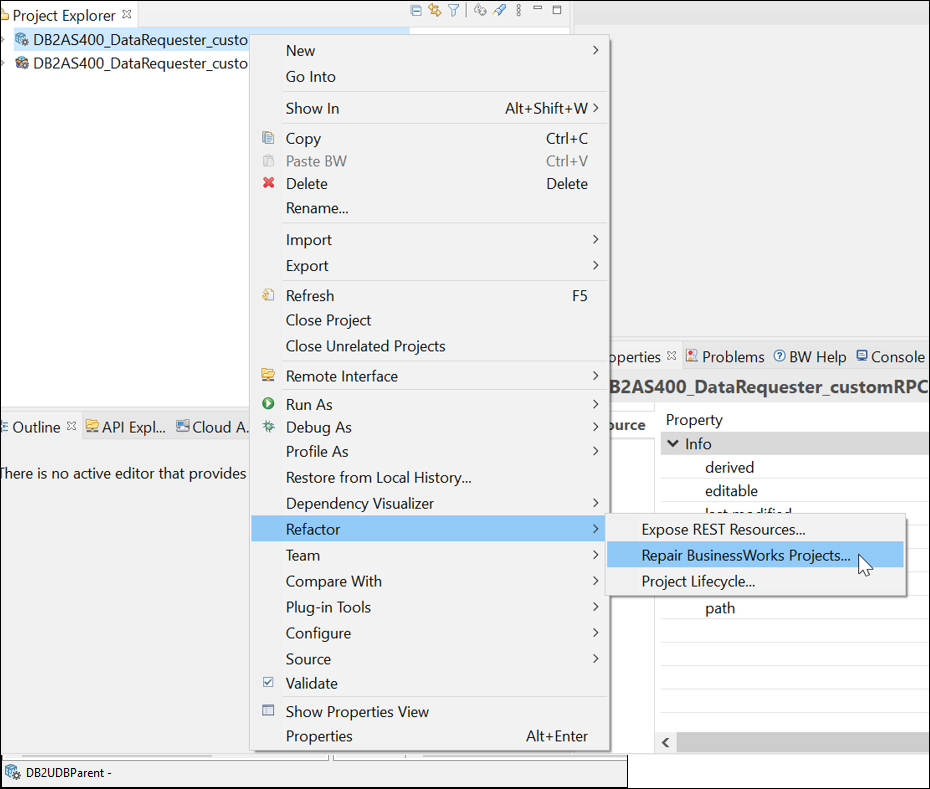The width and height of the screenshot is (930, 789).
Task: Expand the Run As submenu arrow
Action: [595, 405]
